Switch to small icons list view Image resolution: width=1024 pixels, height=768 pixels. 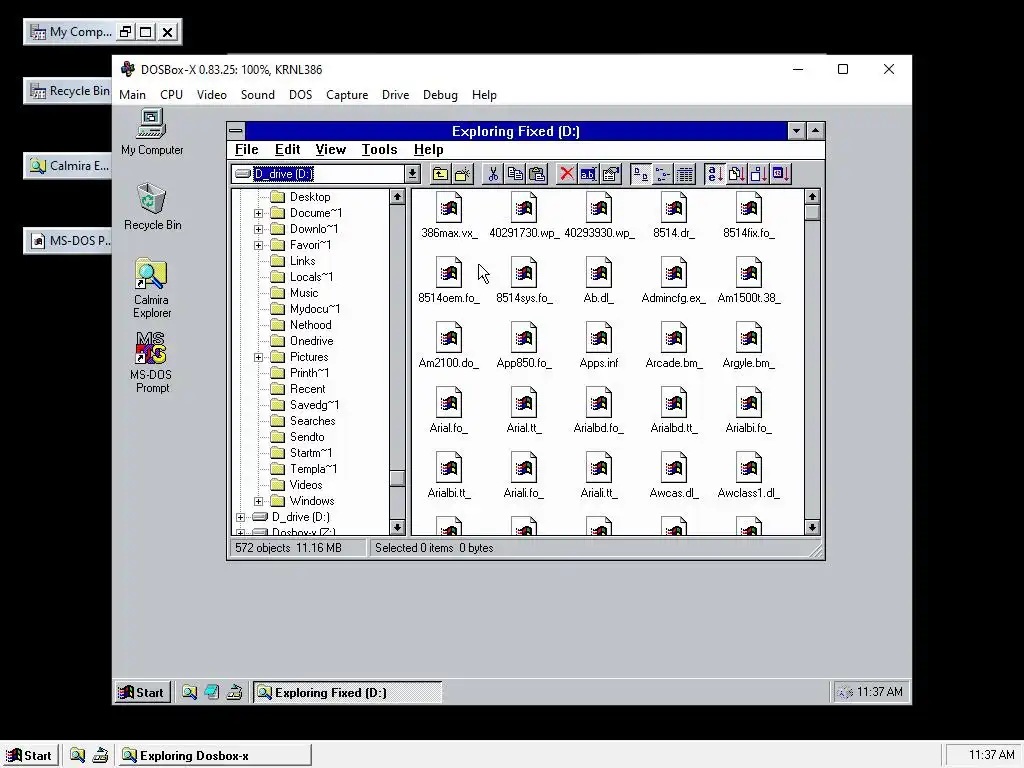[662, 174]
